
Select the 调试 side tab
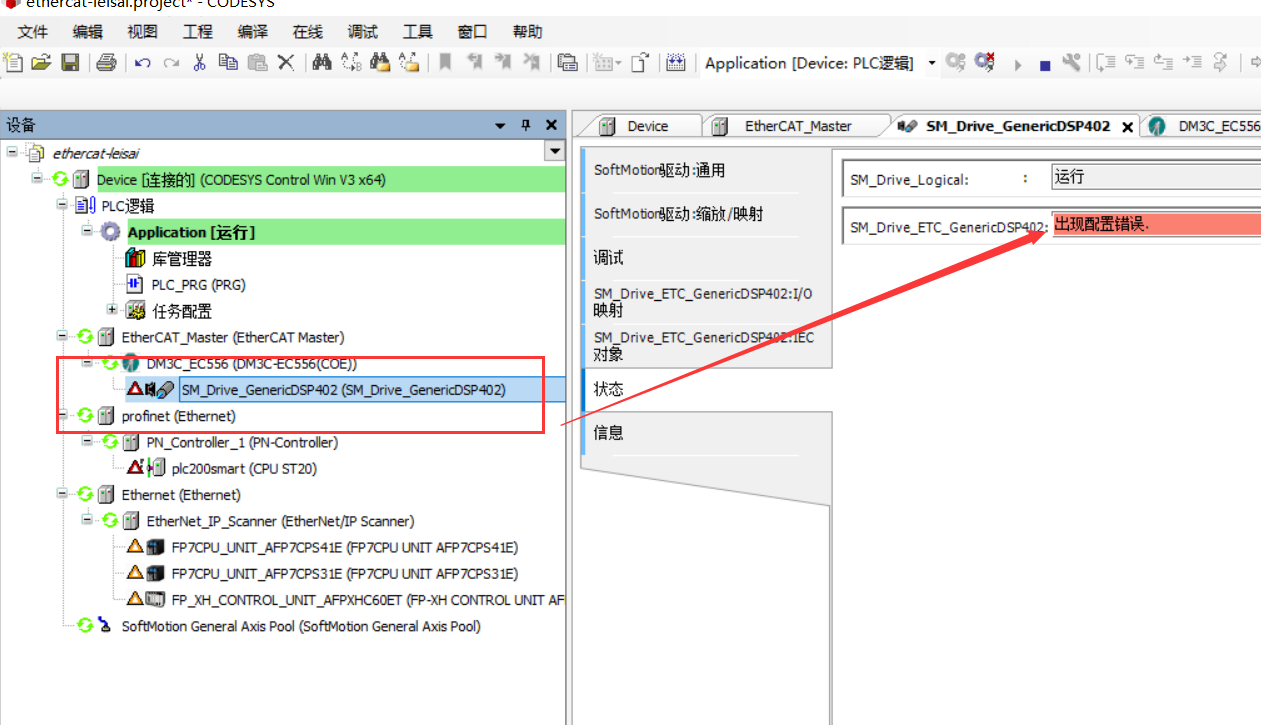pos(608,258)
